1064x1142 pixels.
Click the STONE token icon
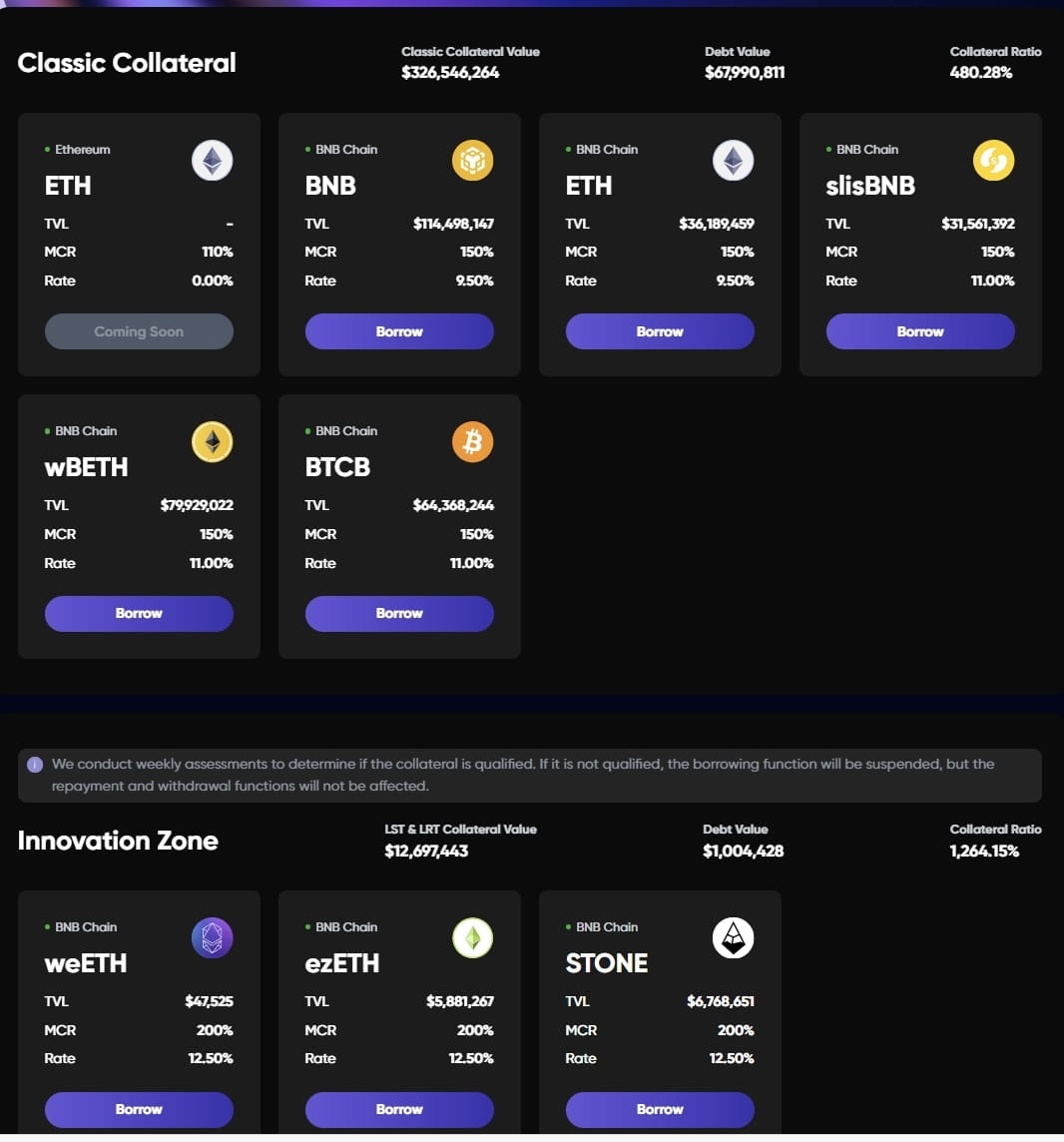[734, 937]
